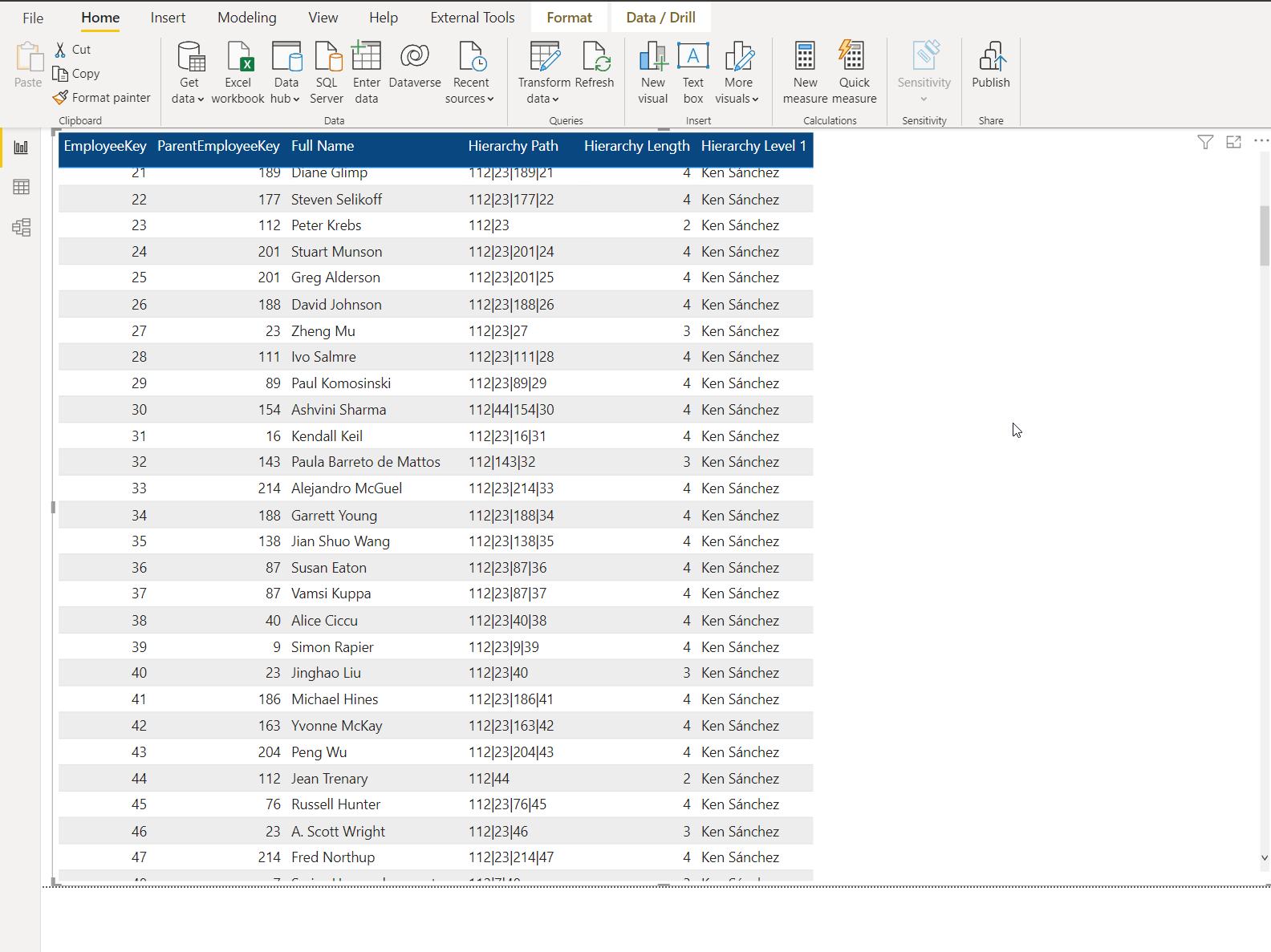Open More options ellipsis for visual
1271x952 pixels.
(x=1261, y=140)
